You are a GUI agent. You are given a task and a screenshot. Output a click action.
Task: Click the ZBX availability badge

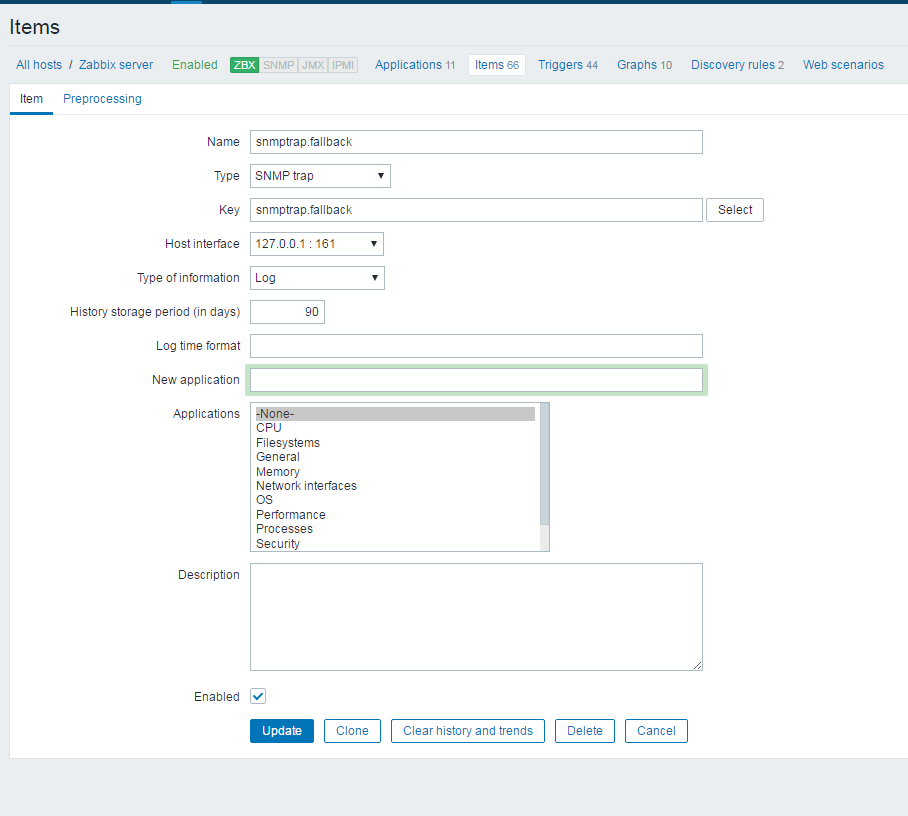point(244,65)
